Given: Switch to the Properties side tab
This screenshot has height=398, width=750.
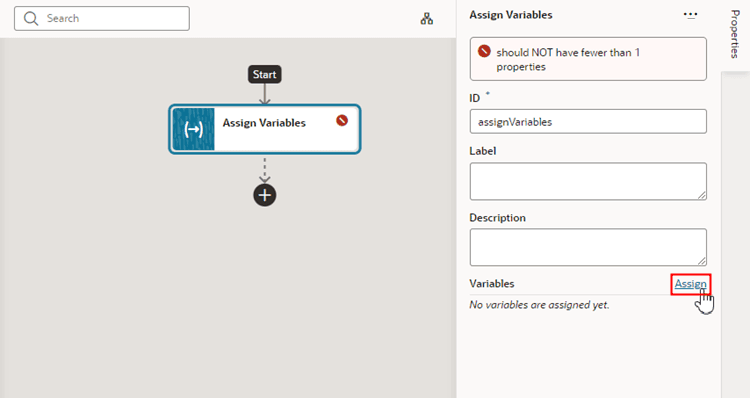Looking at the screenshot, I should (735, 35).
